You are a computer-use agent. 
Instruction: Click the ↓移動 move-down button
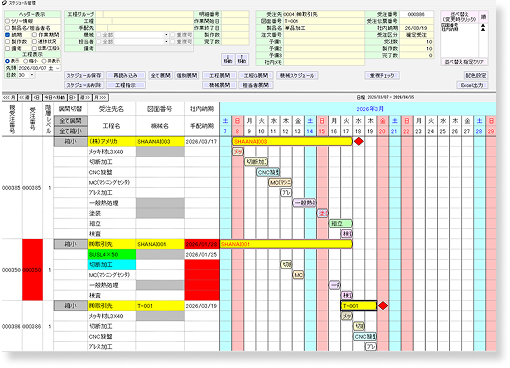228,59
